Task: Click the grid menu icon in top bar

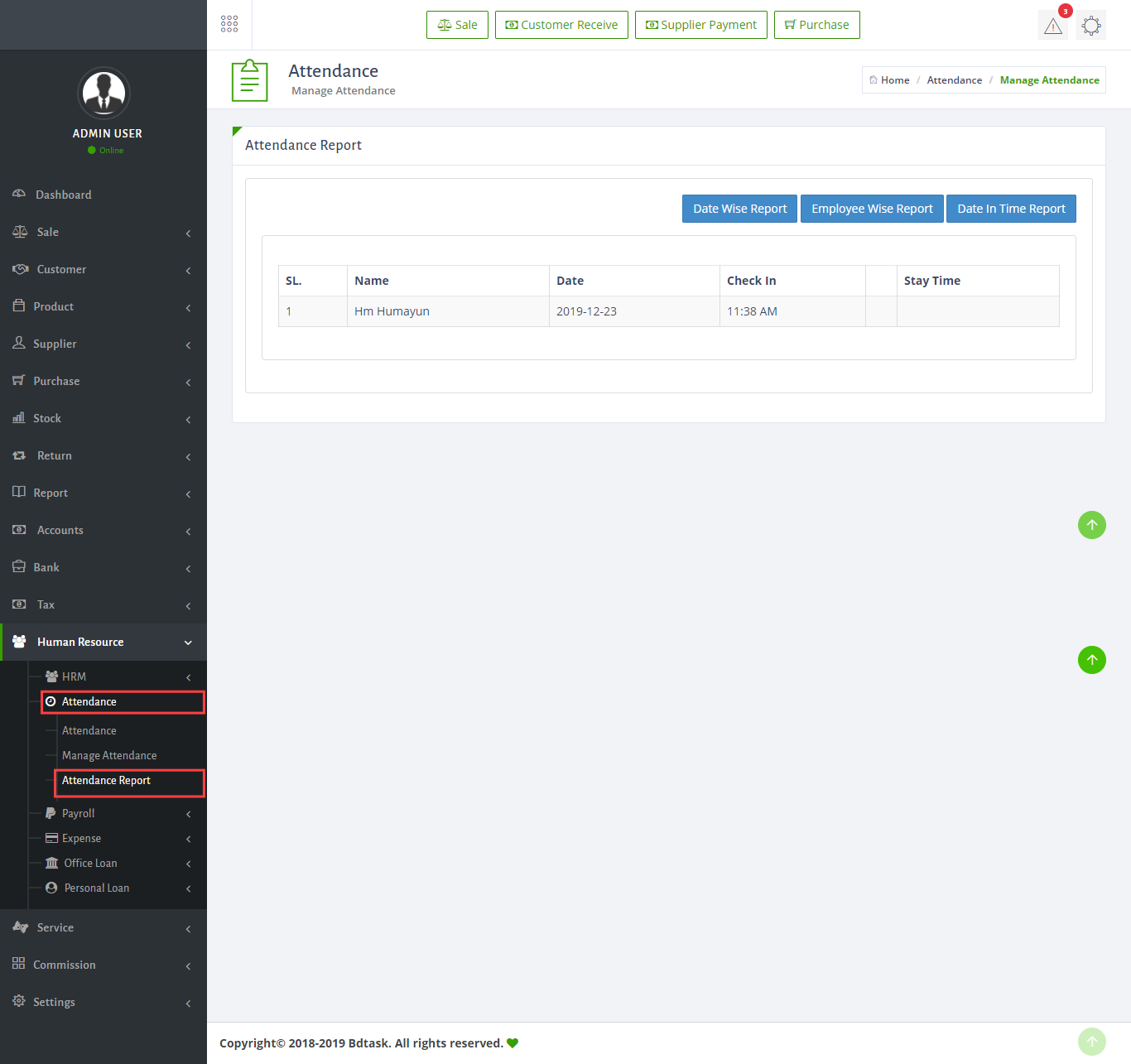Action: 229,24
